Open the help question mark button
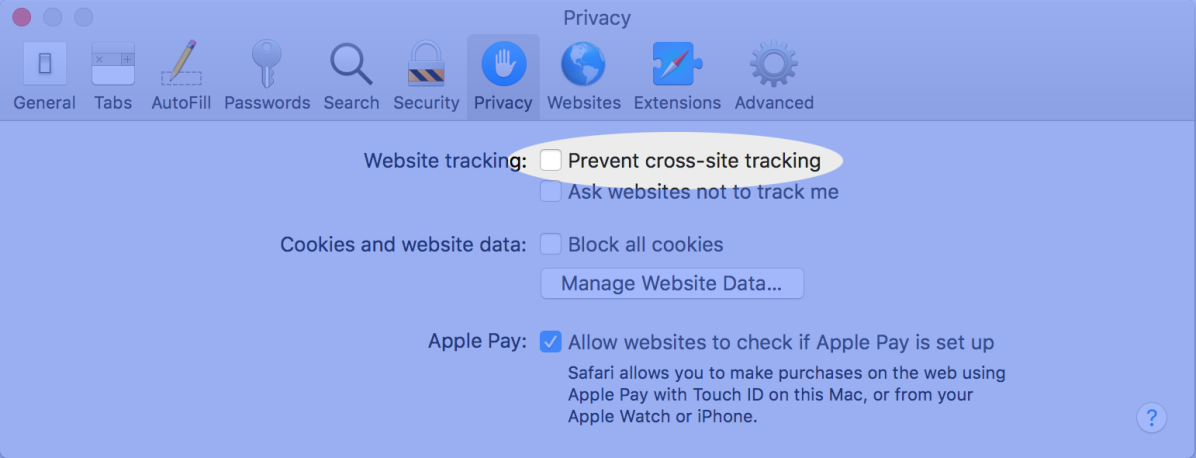 pyautogui.click(x=1152, y=418)
